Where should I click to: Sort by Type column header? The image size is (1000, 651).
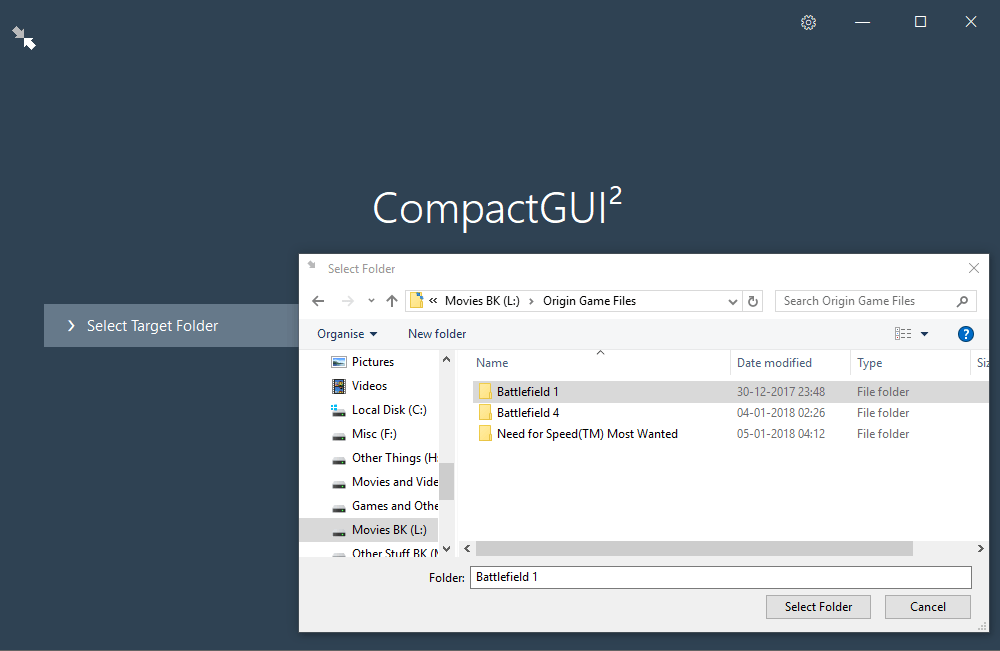tap(869, 363)
